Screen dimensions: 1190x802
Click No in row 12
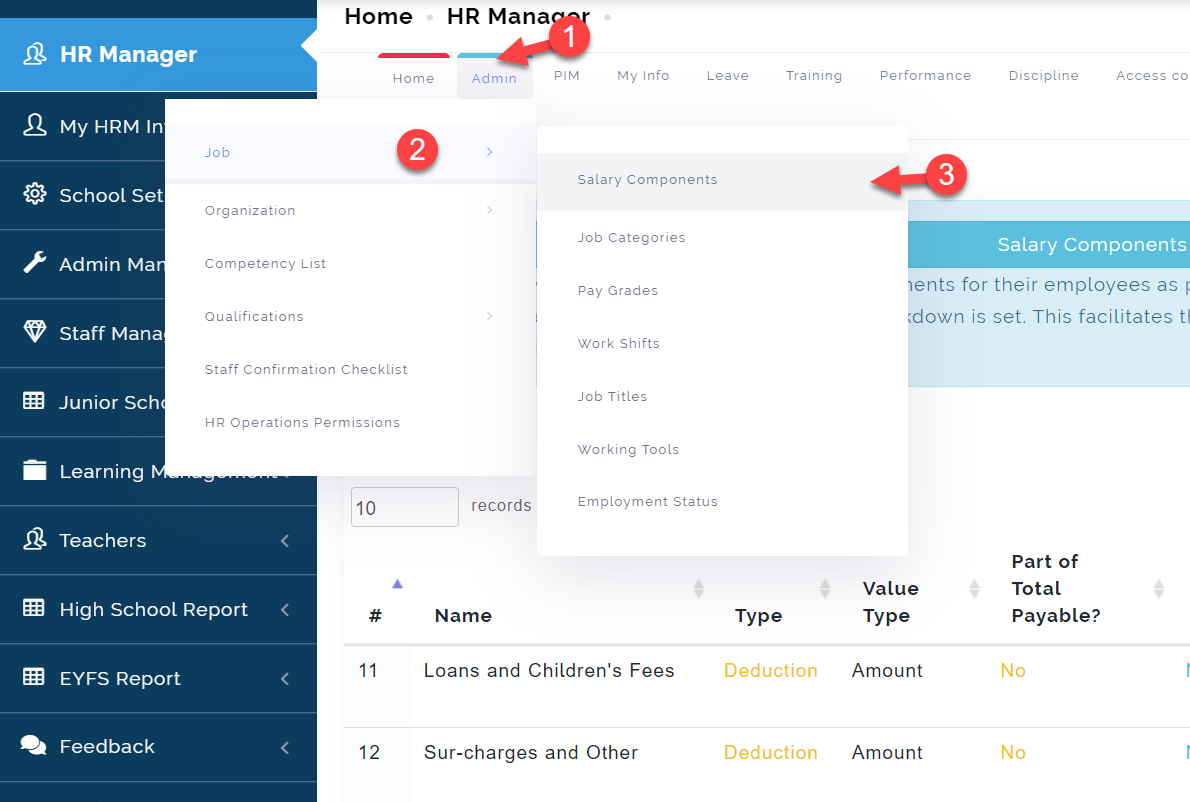click(1013, 753)
